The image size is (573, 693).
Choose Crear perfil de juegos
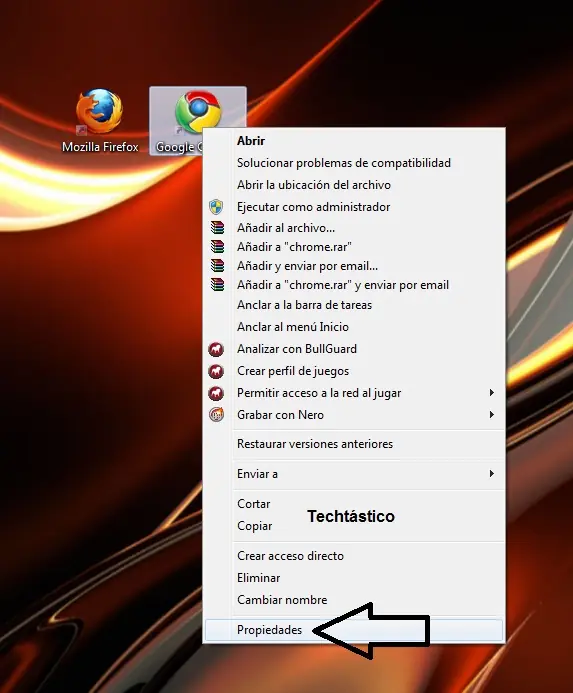[354, 371]
